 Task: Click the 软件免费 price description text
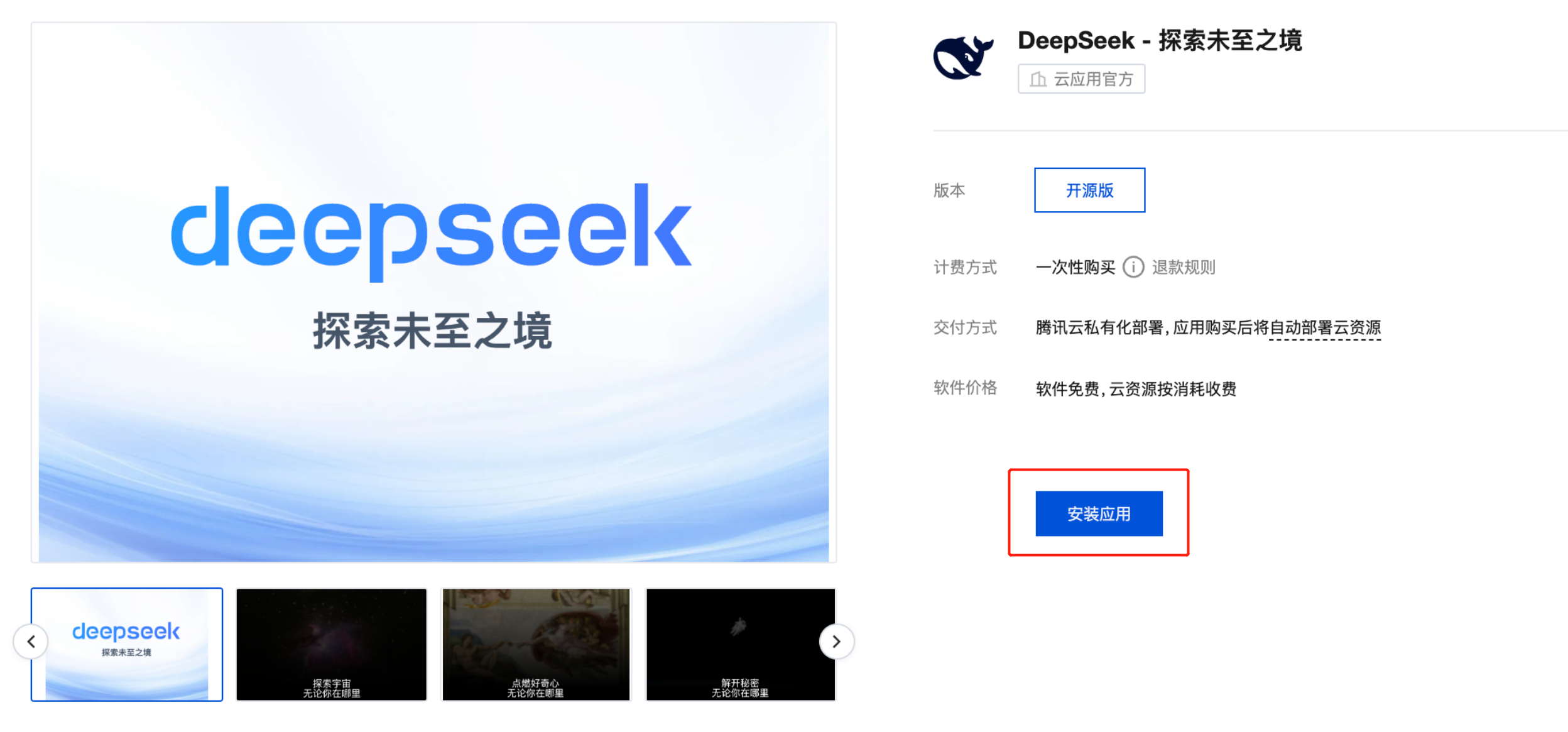(x=1067, y=389)
